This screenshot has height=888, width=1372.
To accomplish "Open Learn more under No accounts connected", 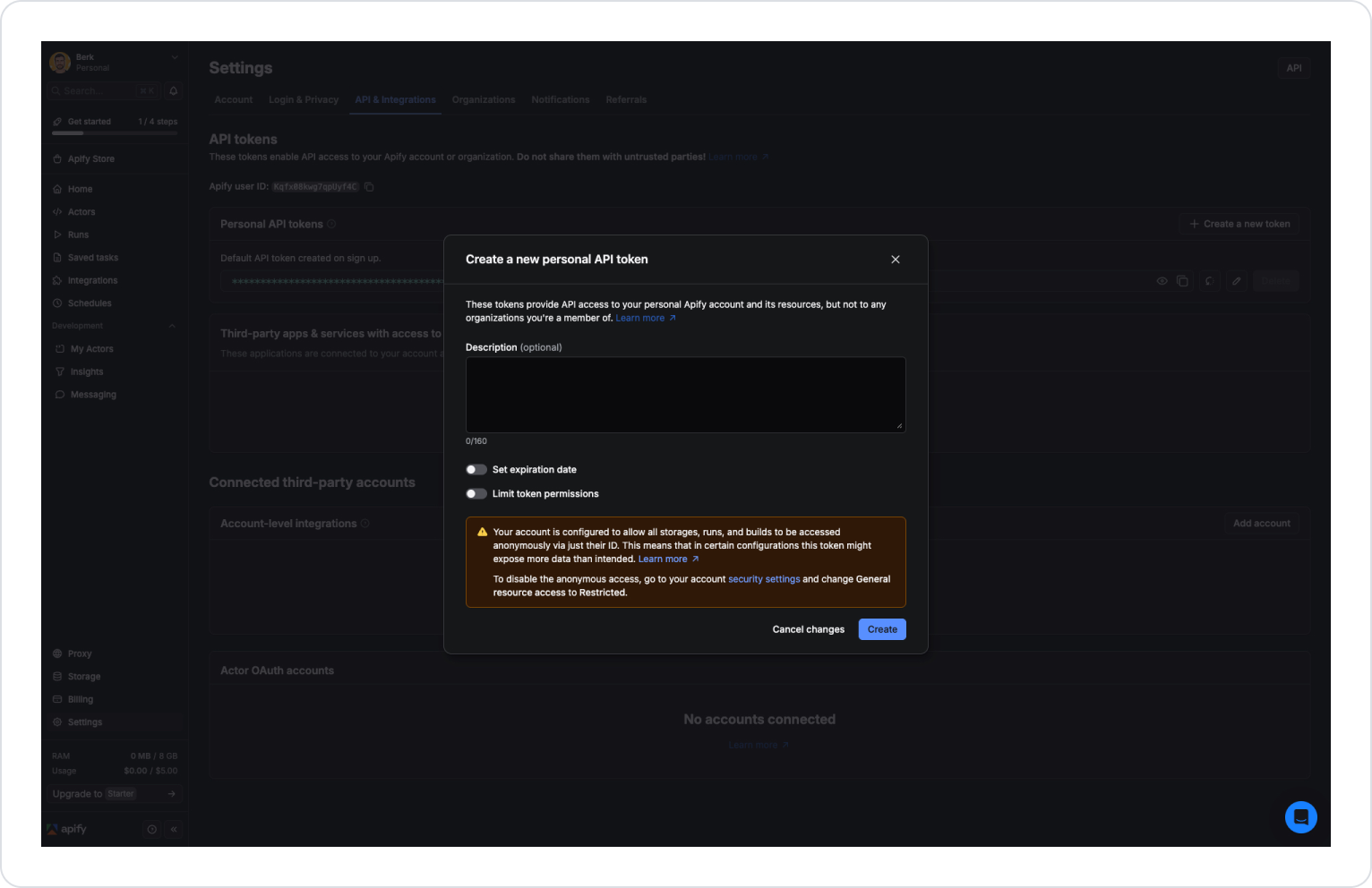I will [x=759, y=746].
